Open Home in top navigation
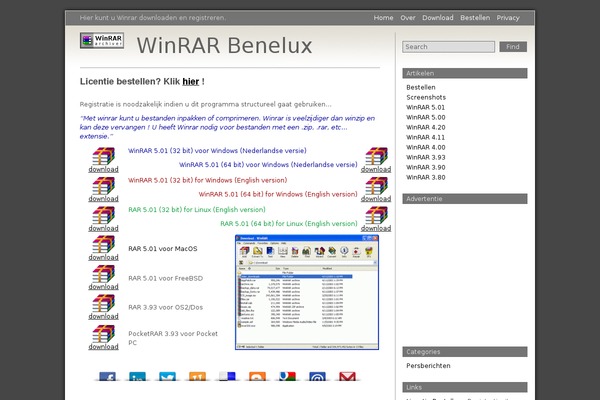 point(383,18)
